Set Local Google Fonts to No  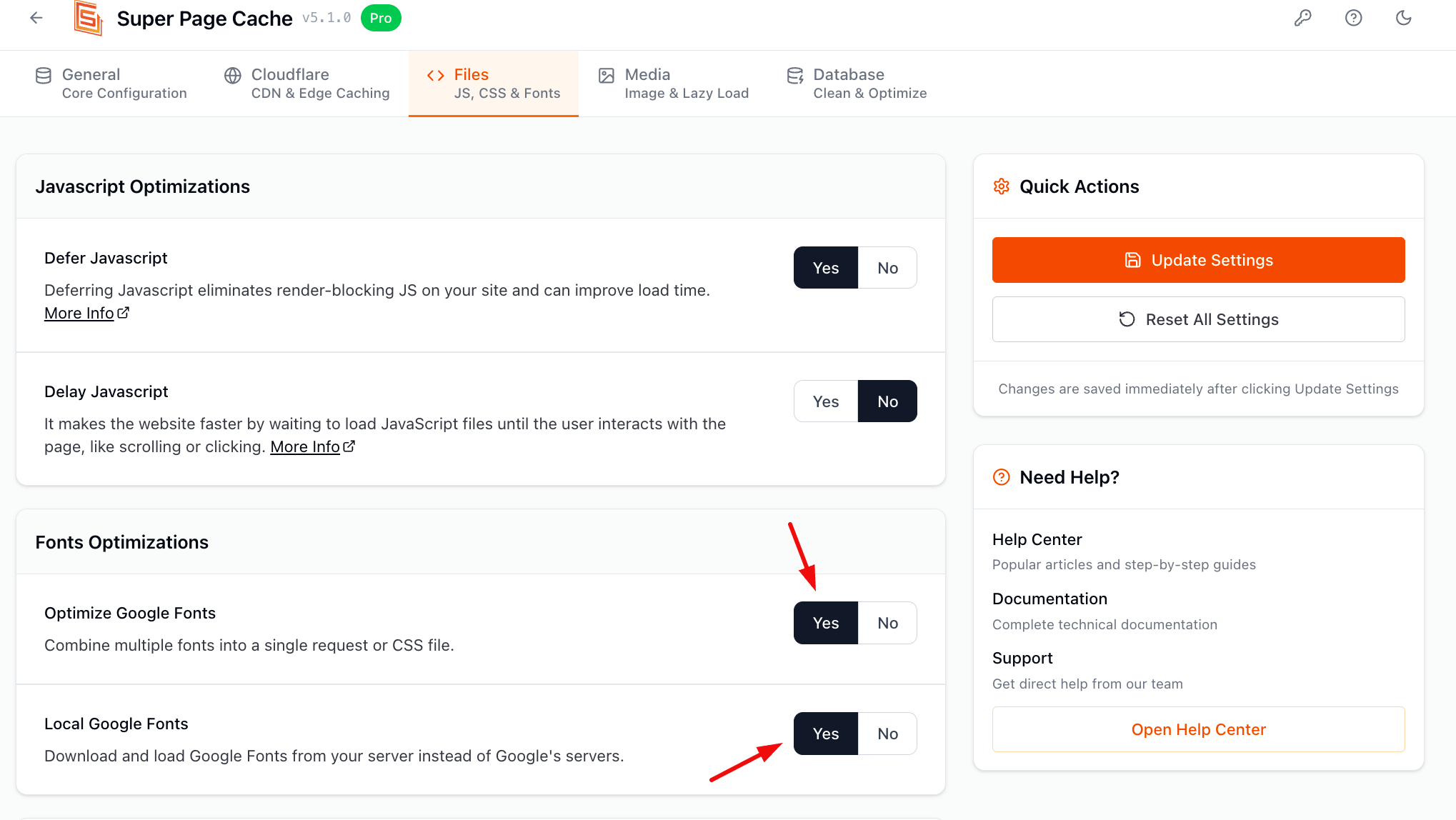point(887,734)
